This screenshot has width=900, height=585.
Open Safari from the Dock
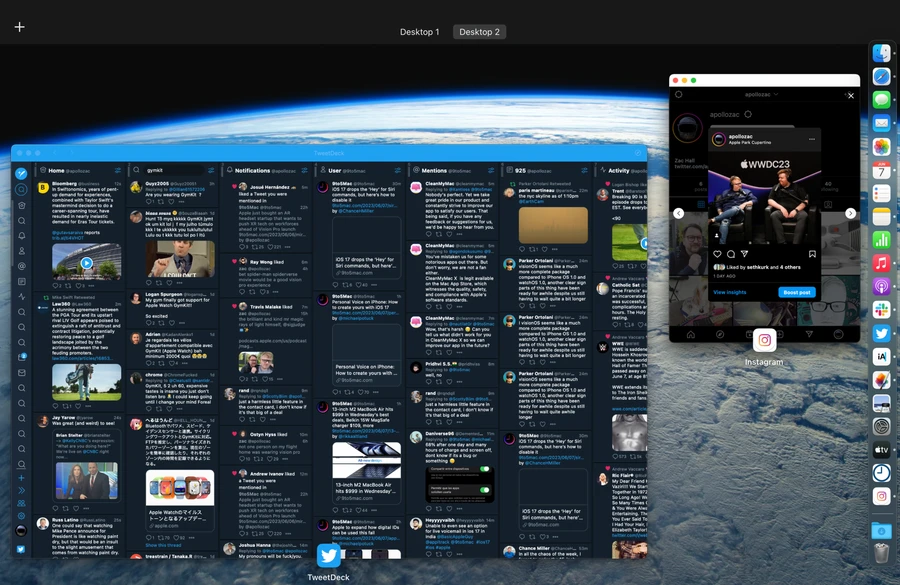pos(881,76)
